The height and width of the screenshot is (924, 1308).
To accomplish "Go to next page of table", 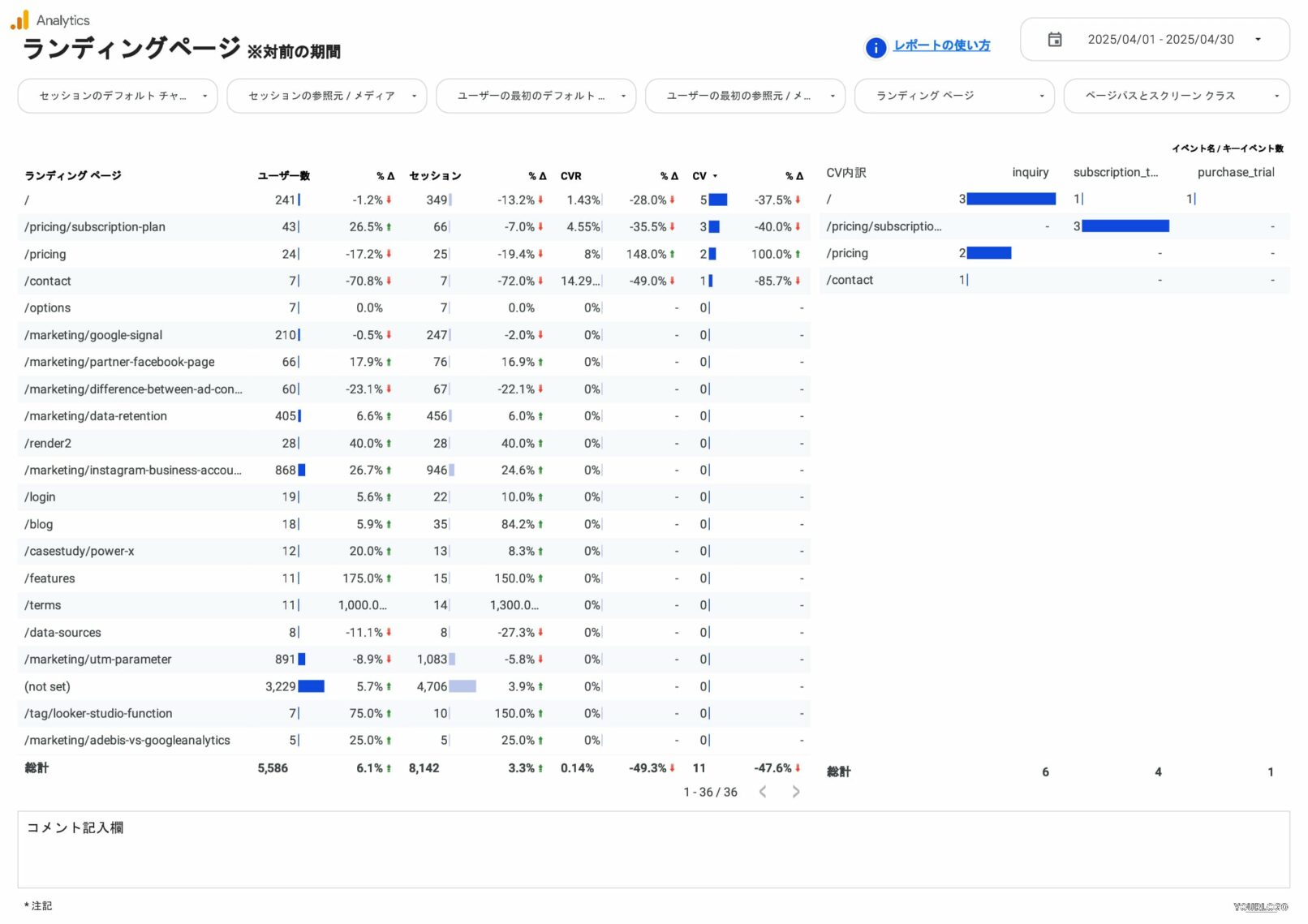I will click(x=795, y=792).
